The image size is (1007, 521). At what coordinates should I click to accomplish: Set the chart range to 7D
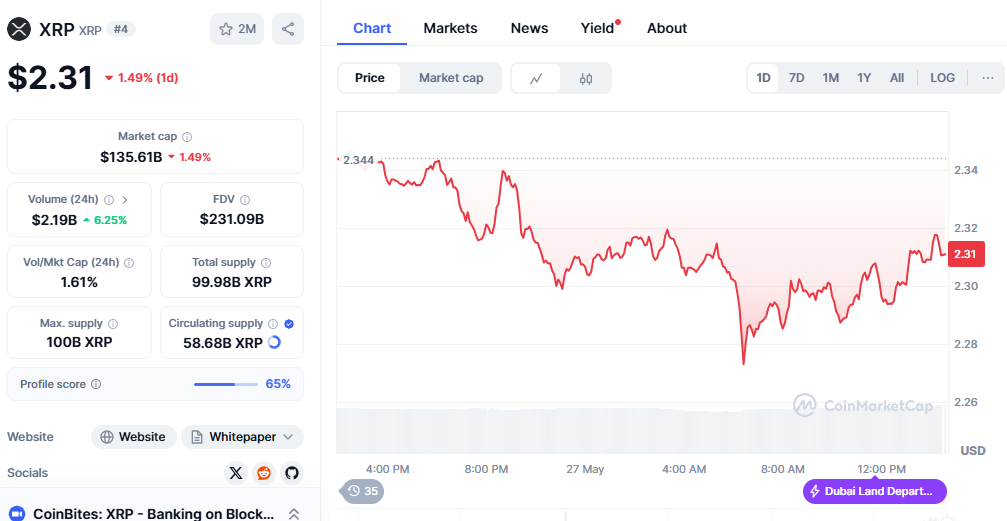(796, 78)
